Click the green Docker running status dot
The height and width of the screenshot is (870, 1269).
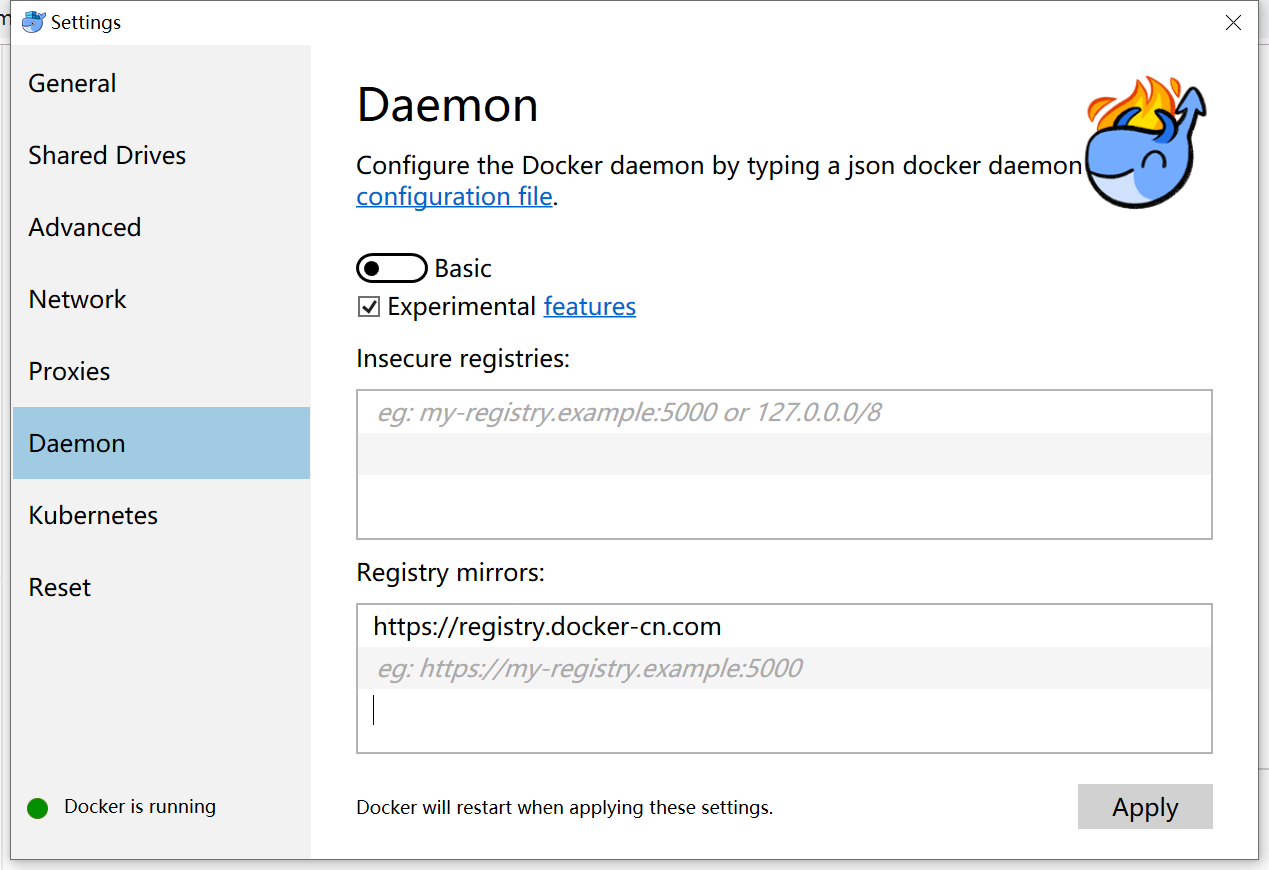(x=38, y=808)
